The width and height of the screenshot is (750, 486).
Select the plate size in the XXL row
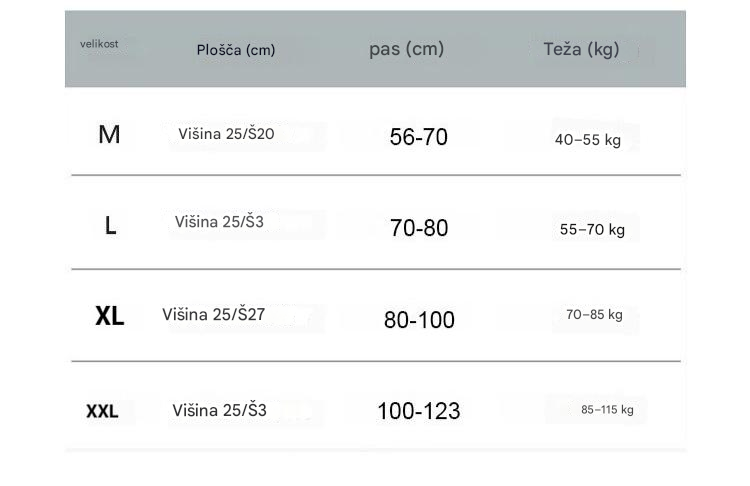219,410
